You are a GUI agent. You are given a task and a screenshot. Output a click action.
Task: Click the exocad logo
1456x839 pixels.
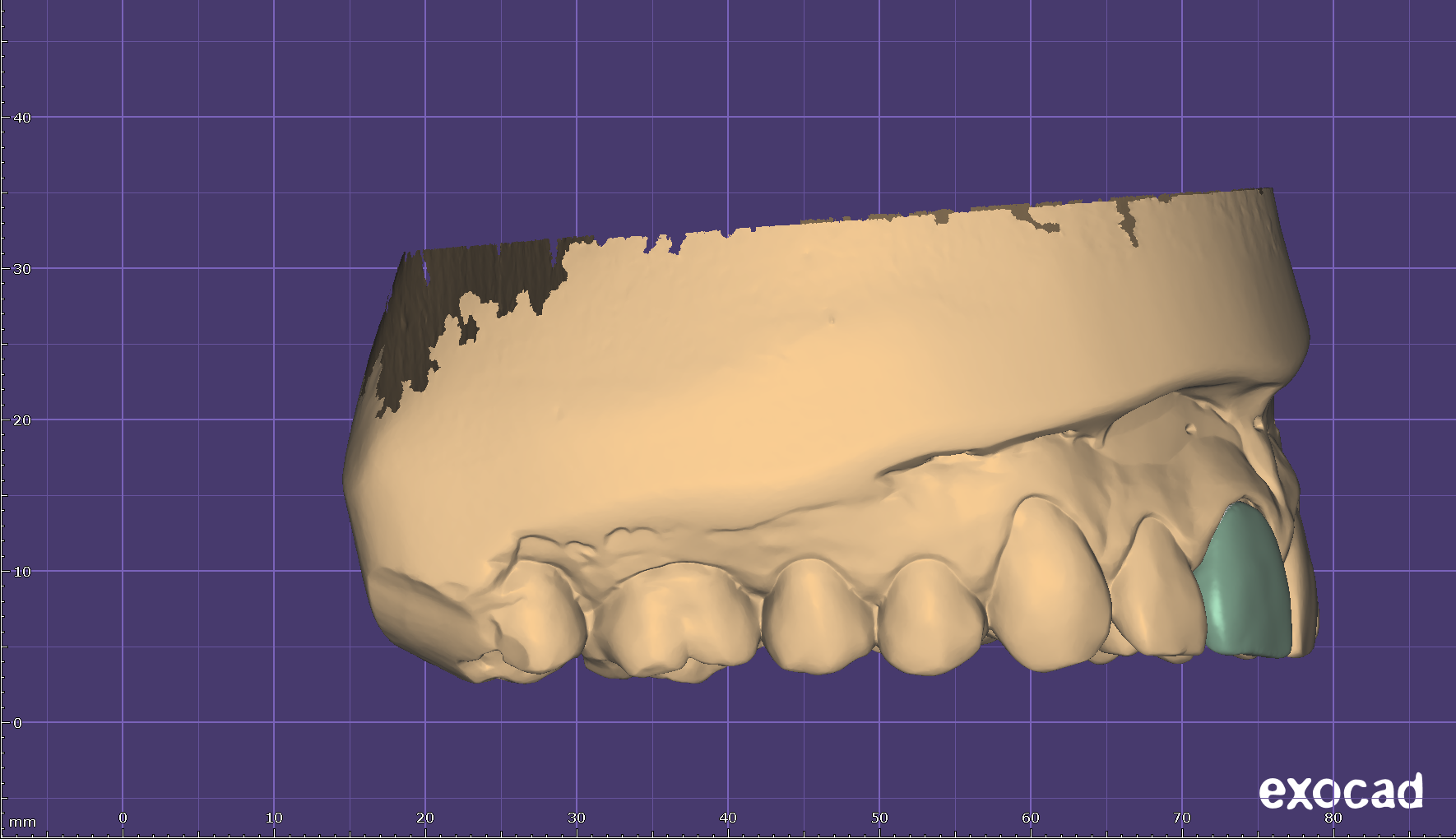coord(1341,791)
